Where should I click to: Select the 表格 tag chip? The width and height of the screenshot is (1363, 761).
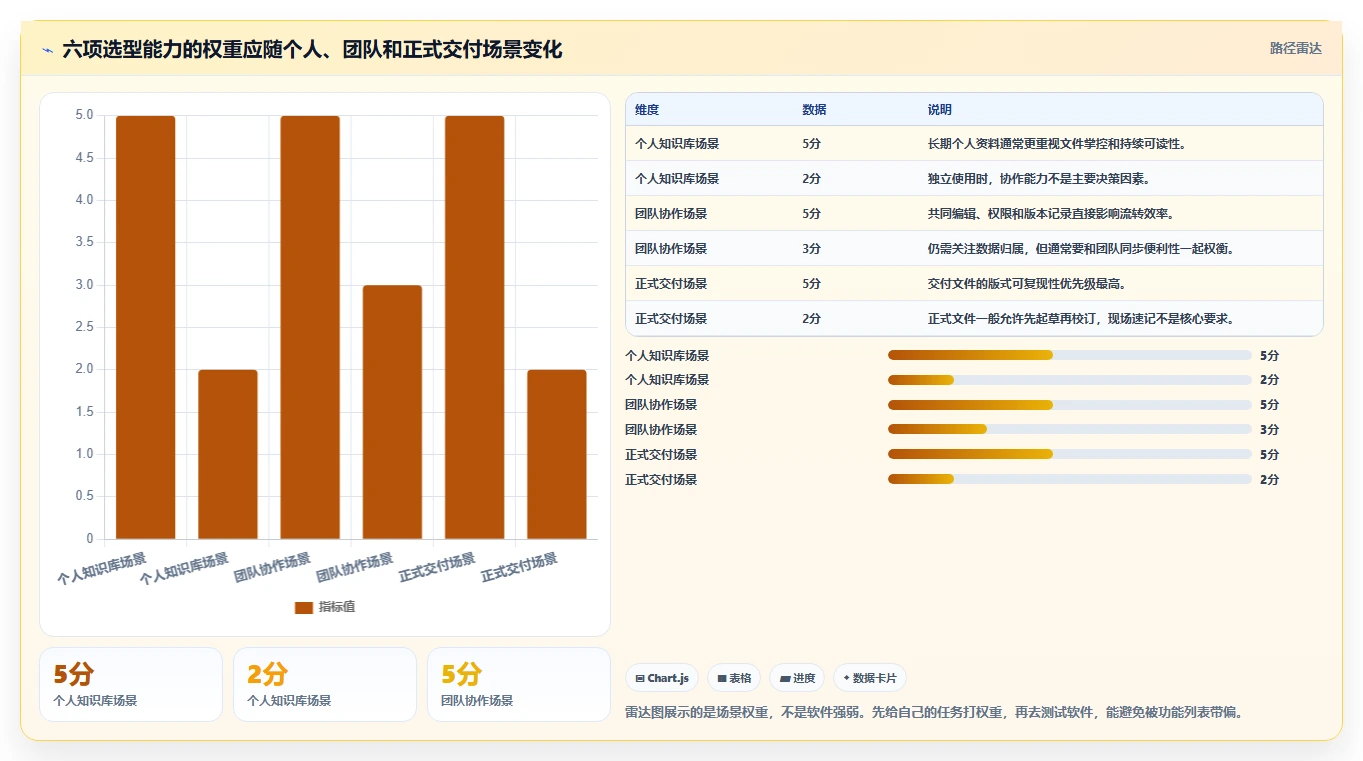point(734,678)
